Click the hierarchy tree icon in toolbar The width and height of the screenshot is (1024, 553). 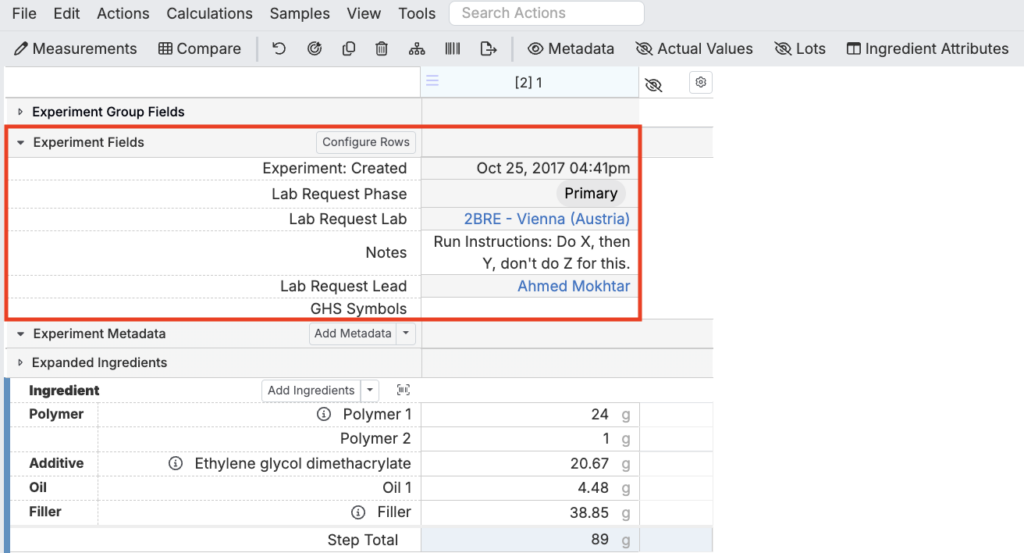pos(417,49)
